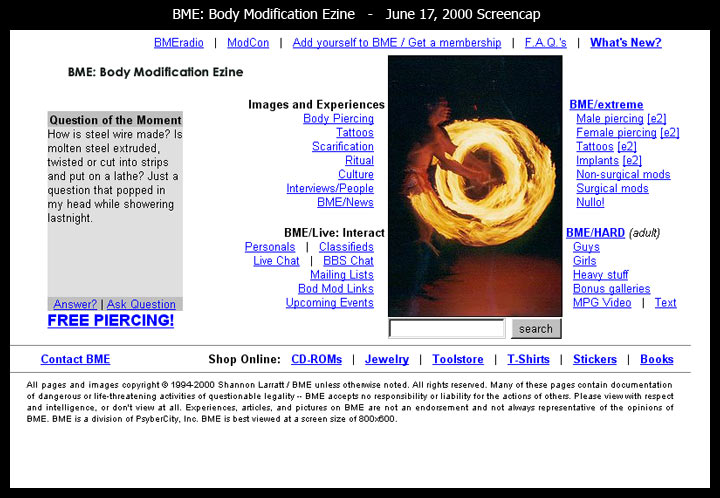Open the Implants link

click(x=597, y=161)
